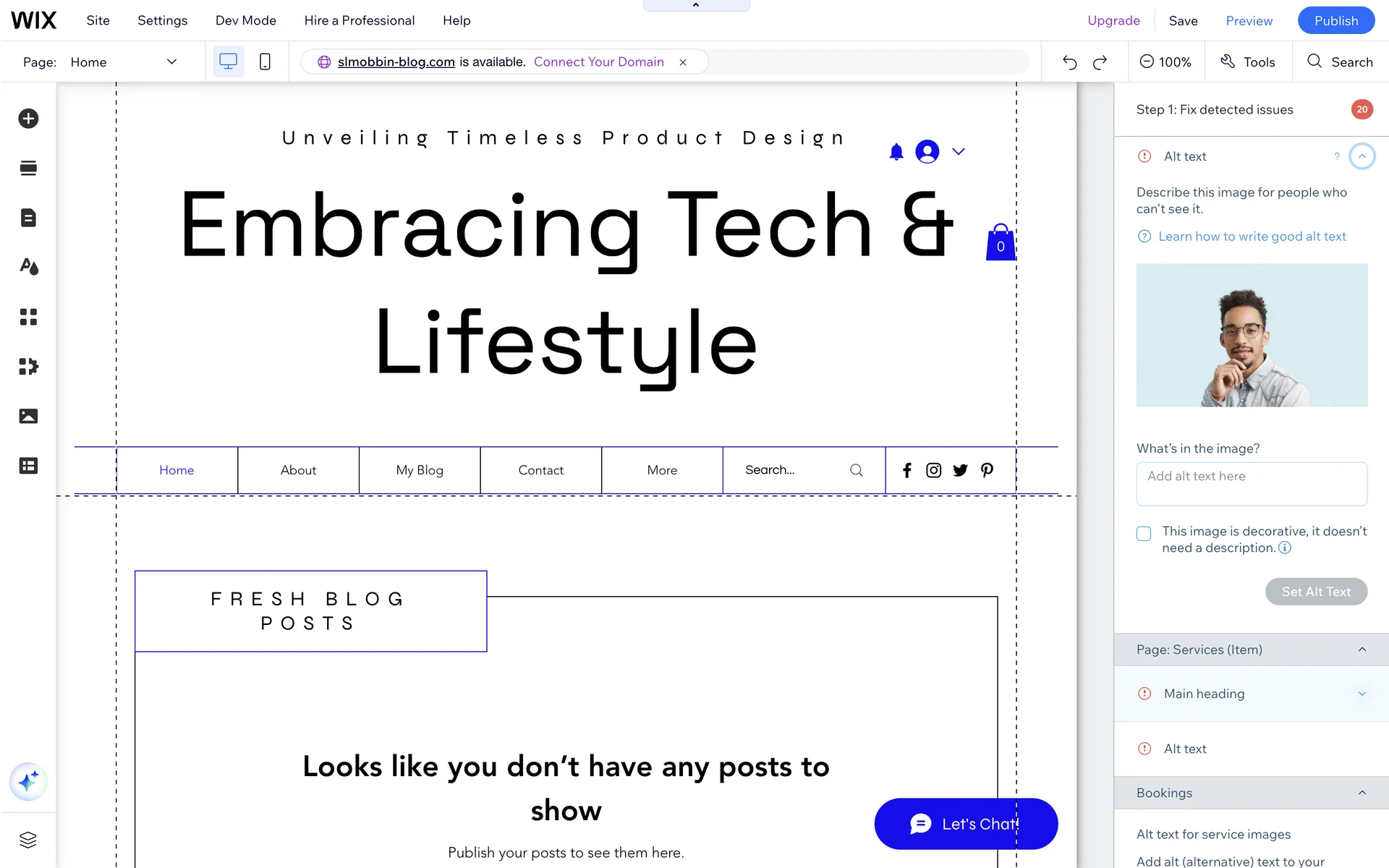The width and height of the screenshot is (1389, 868).
Task: Open the AI assistant sparkle icon
Action: click(x=28, y=782)
